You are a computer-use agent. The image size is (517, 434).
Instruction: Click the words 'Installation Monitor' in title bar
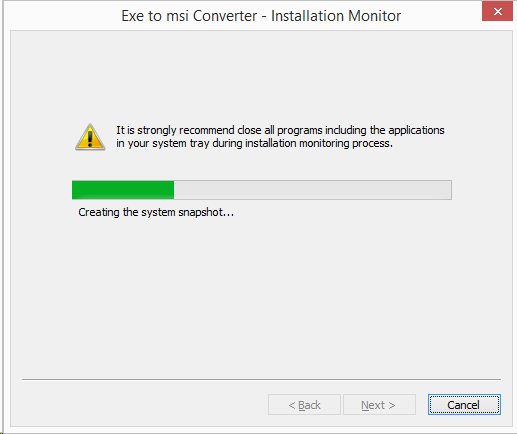click(336, 16)
